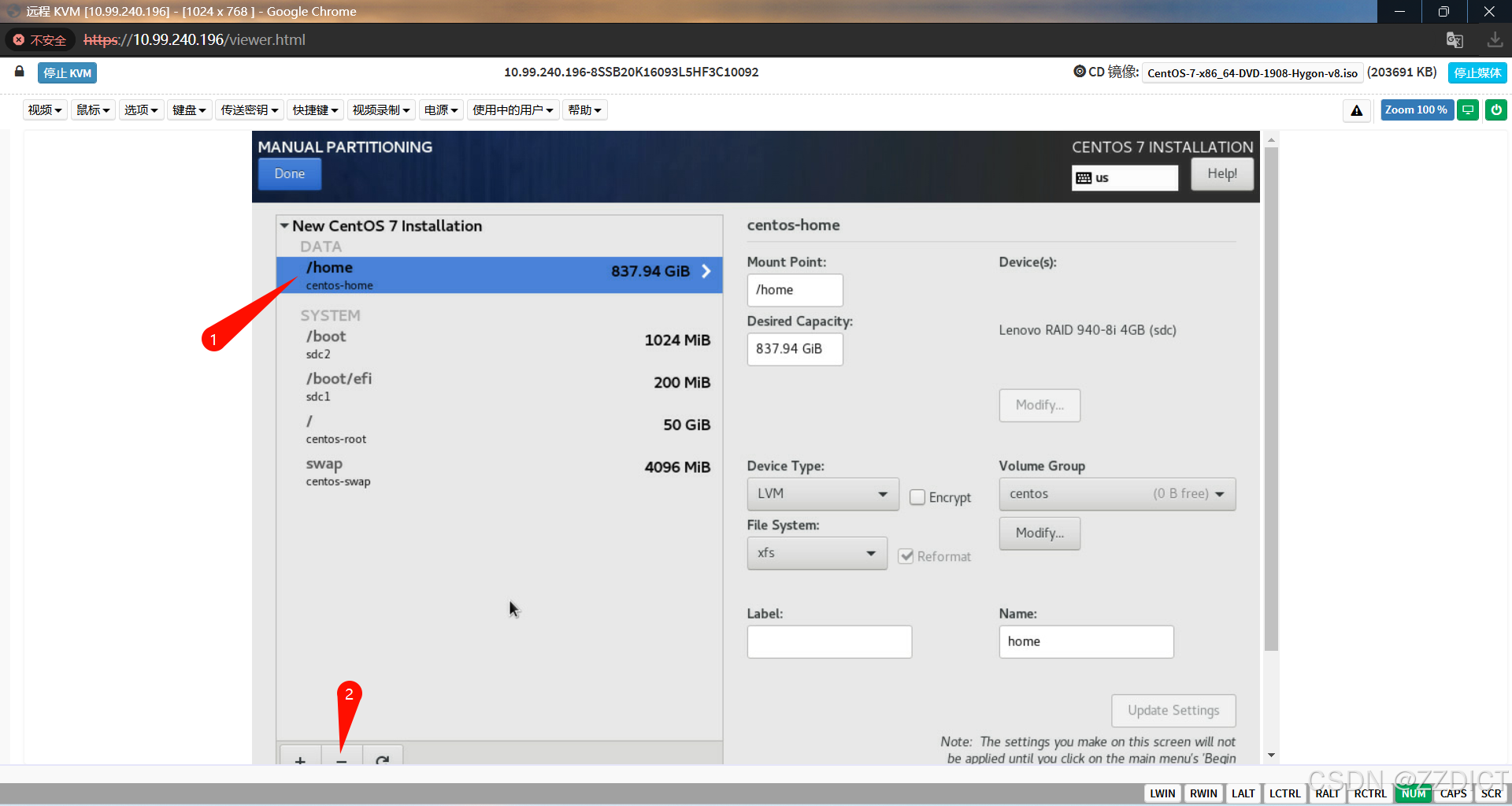Click the reload storage configuration icon
This screenshot has height=806, width=1512.
click(x=383, y=758)
